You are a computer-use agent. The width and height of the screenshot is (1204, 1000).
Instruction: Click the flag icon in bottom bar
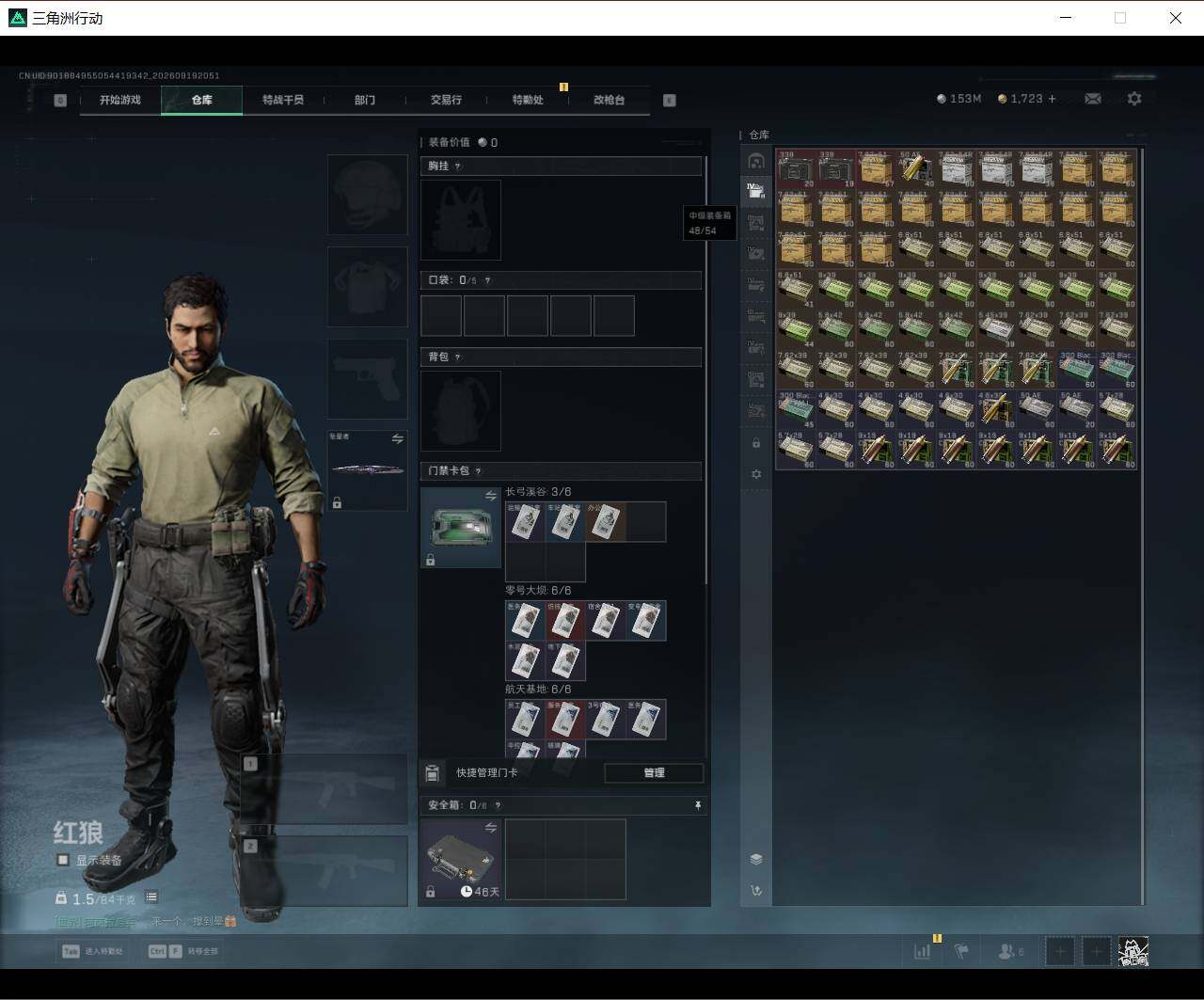pyautogui.click(x=961, y=951)
